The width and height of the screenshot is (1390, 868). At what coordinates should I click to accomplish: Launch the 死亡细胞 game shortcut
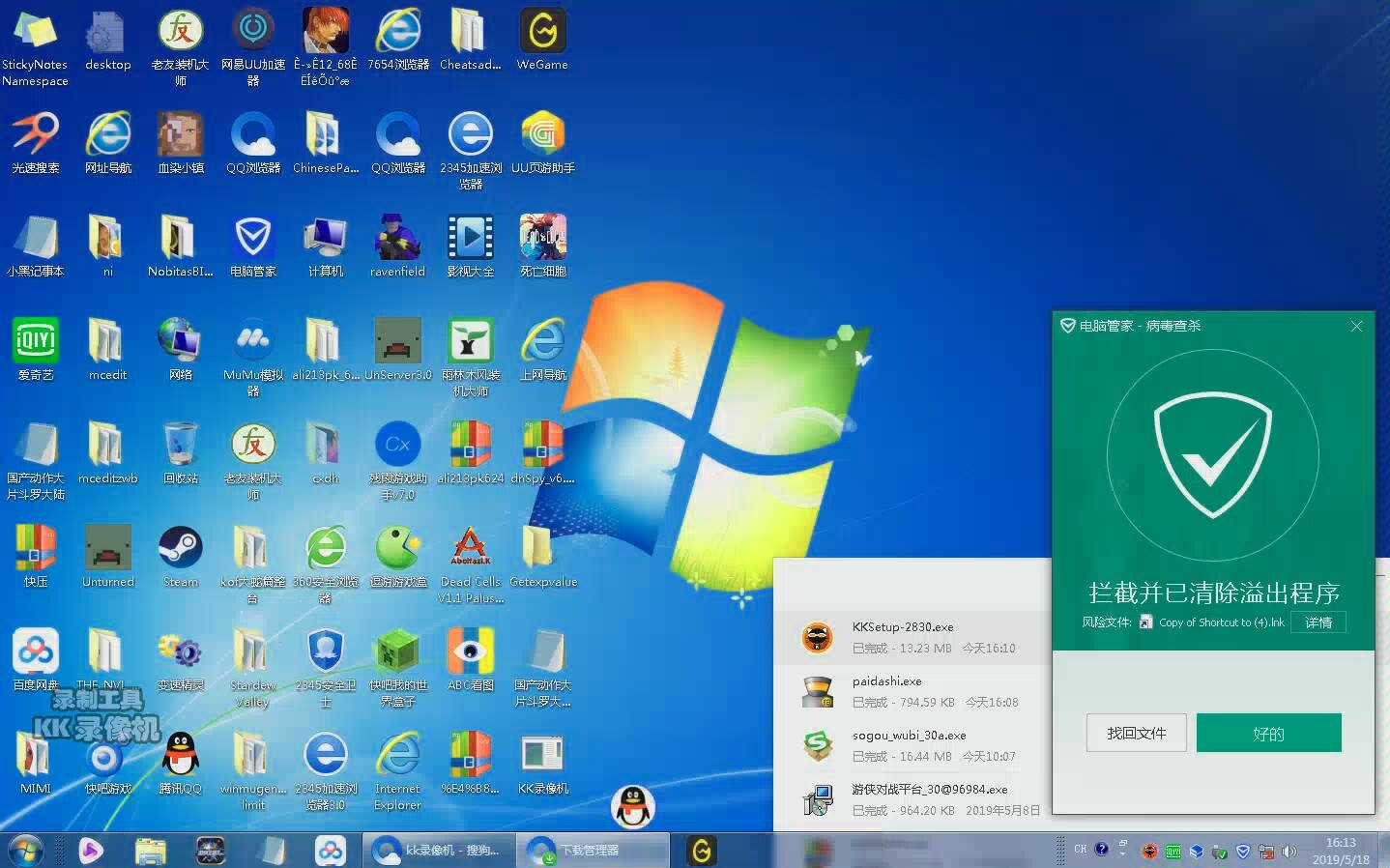542,246
